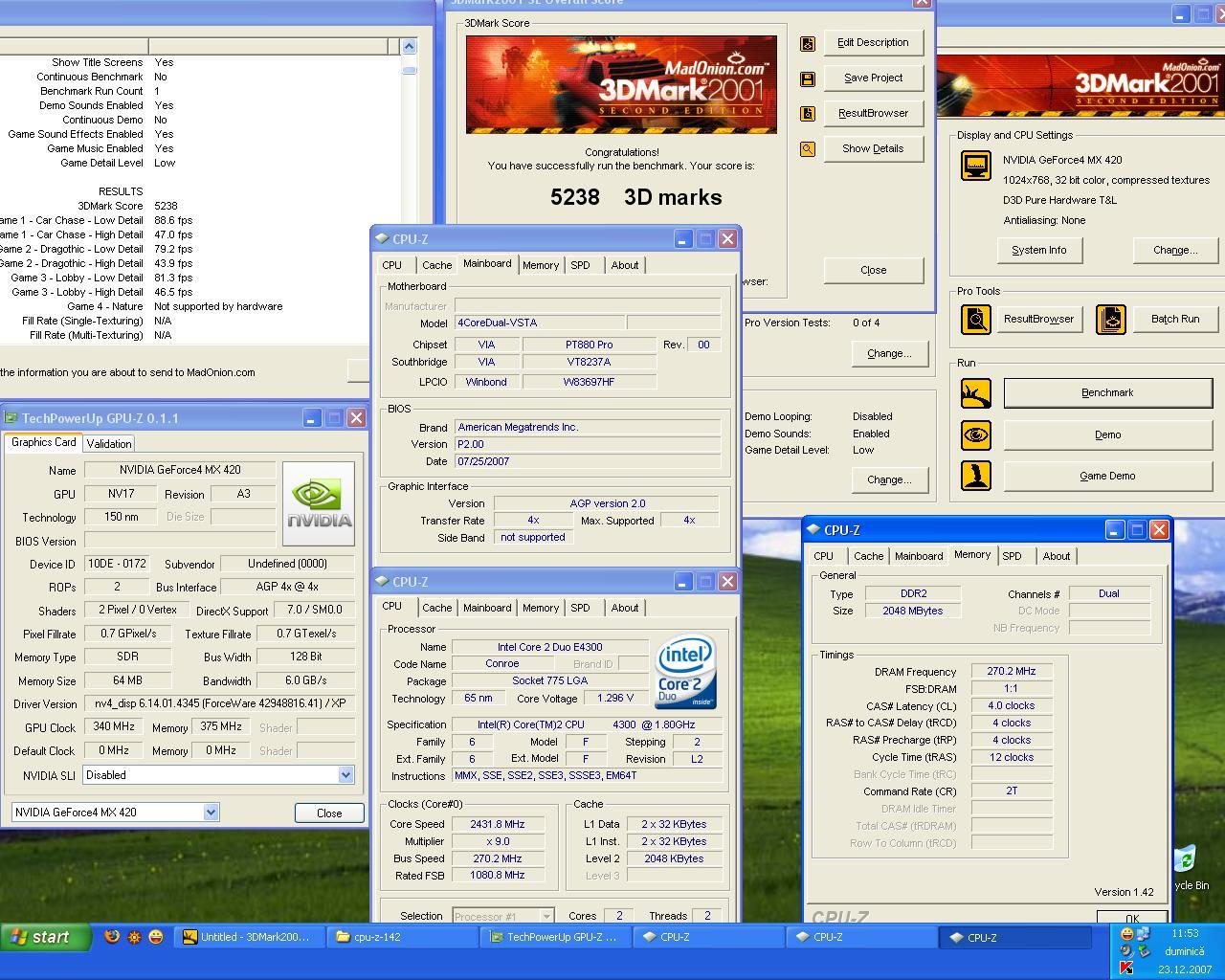Click the results list scrollbar thumb
Viewport: 1225px width, 980px height.
pyautogui.click(x=409, y=70)
